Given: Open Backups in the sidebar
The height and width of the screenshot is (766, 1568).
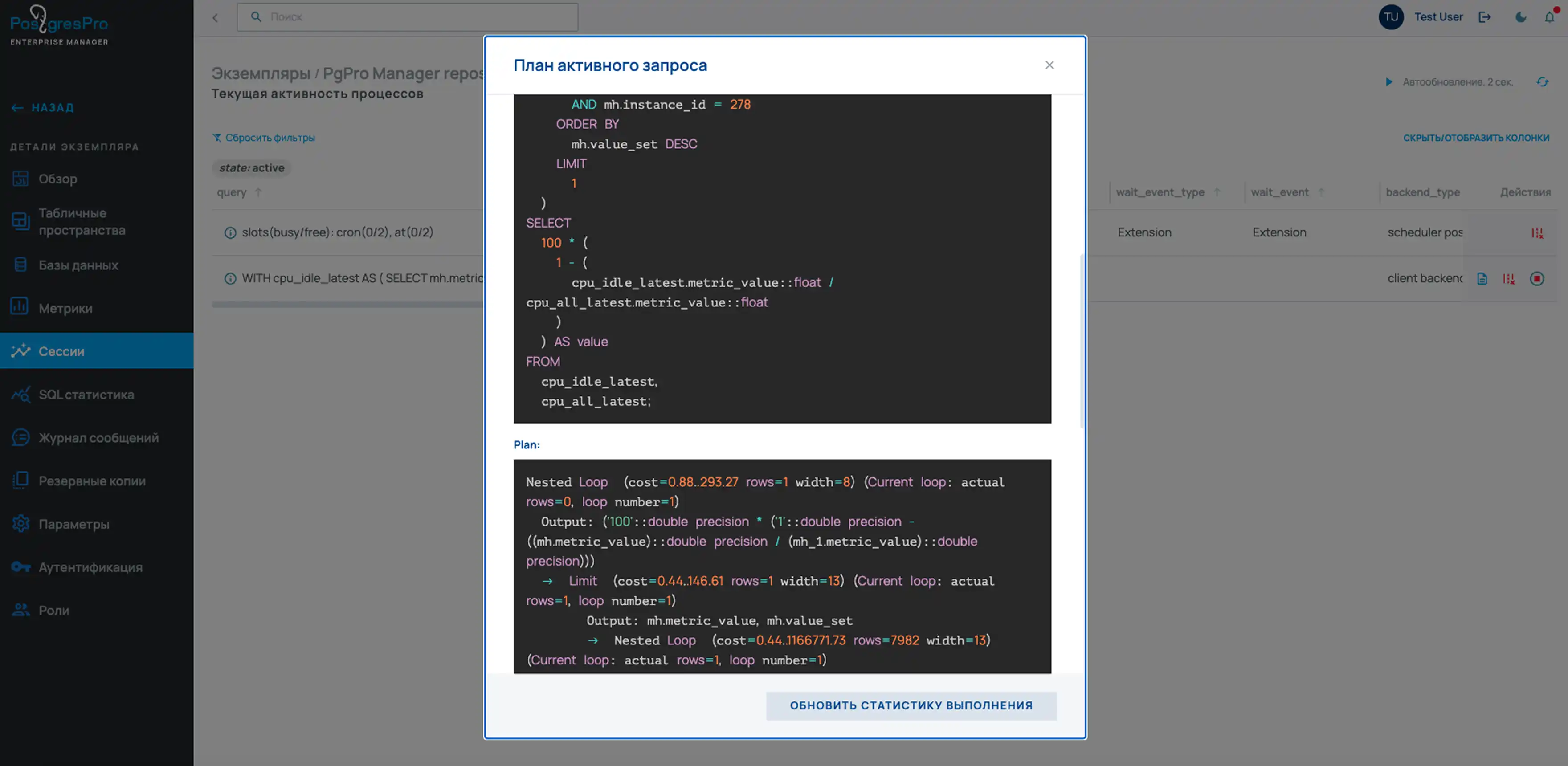Looking at the screenshot, I should (92, 481).
